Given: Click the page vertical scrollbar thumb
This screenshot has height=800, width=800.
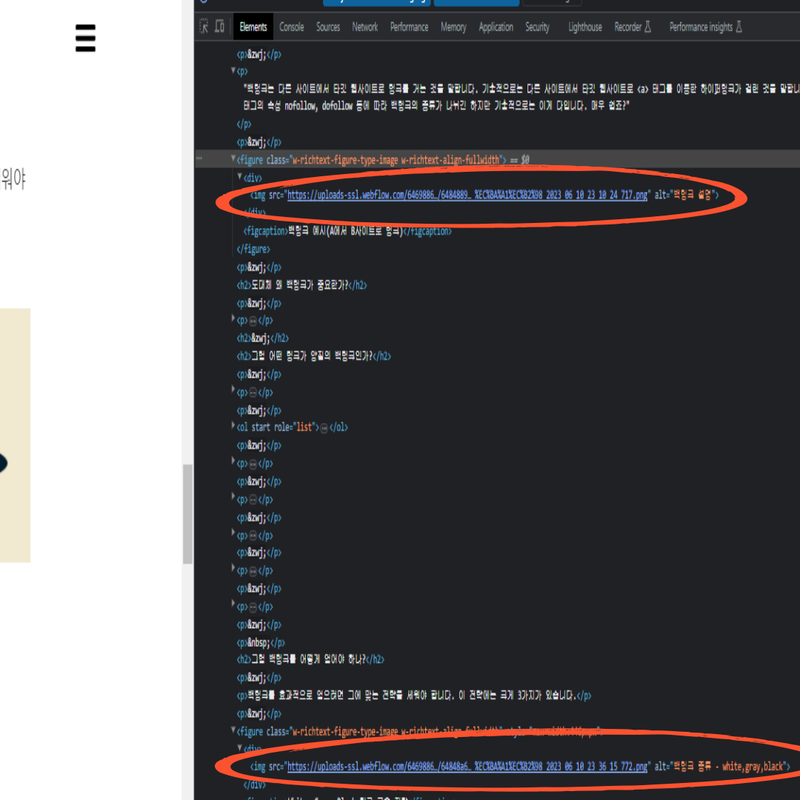Looking at the screenshot, I should [188, 514].
